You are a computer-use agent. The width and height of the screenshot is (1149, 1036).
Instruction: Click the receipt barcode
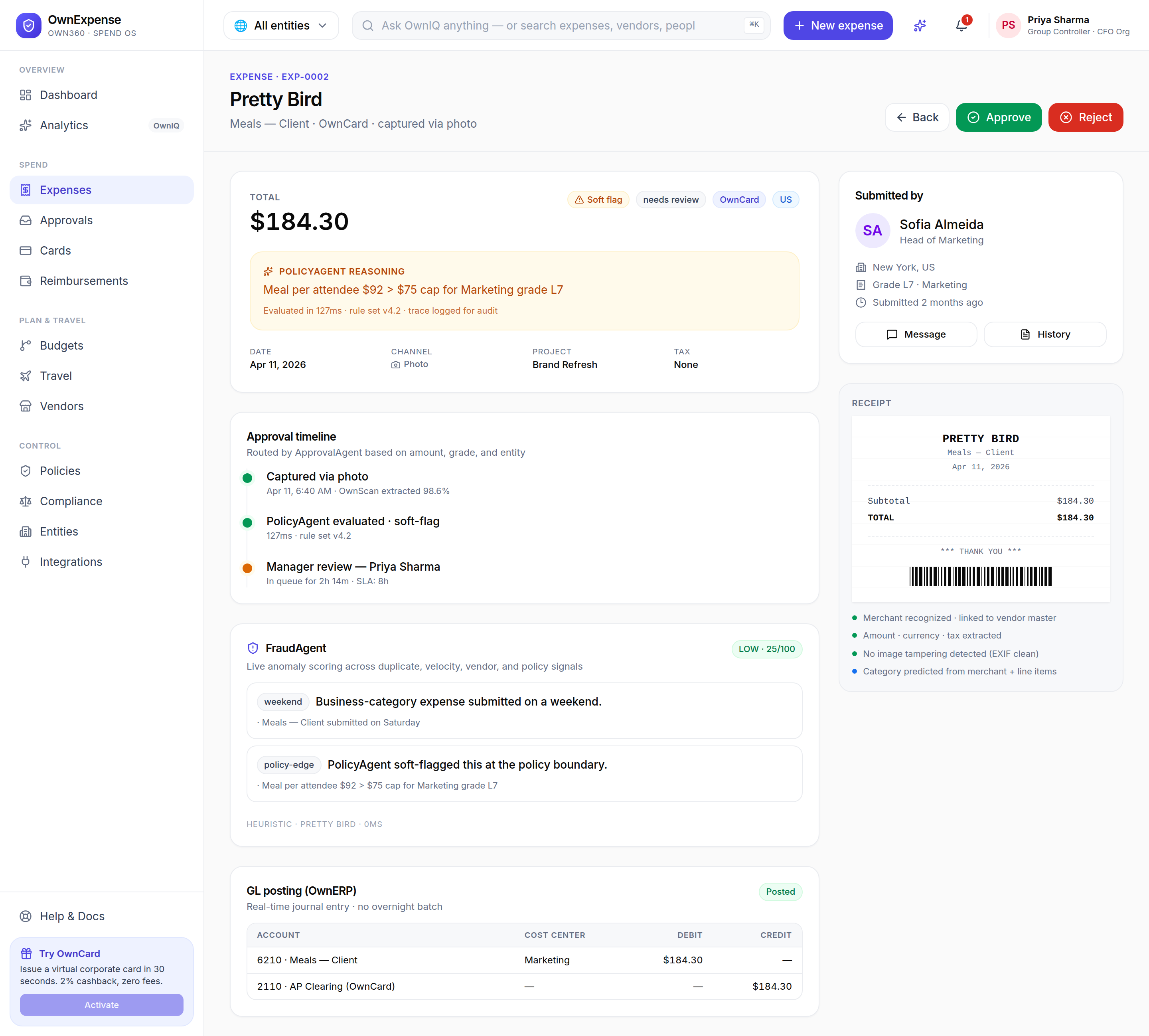[980, 576]
